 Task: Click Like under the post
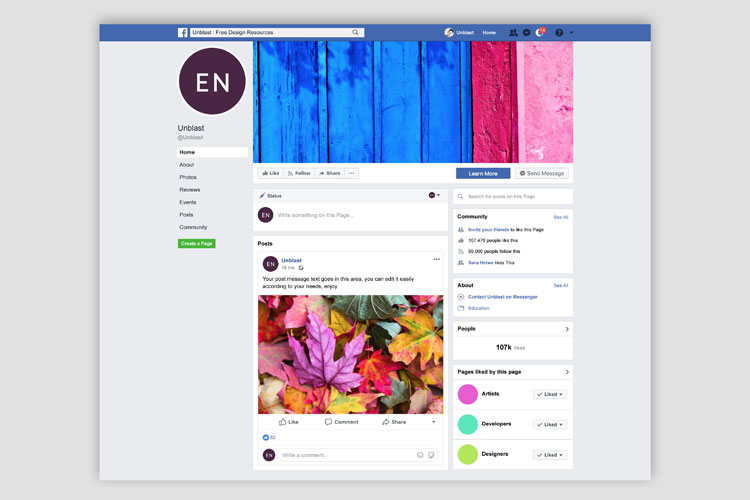pos(289,422)
